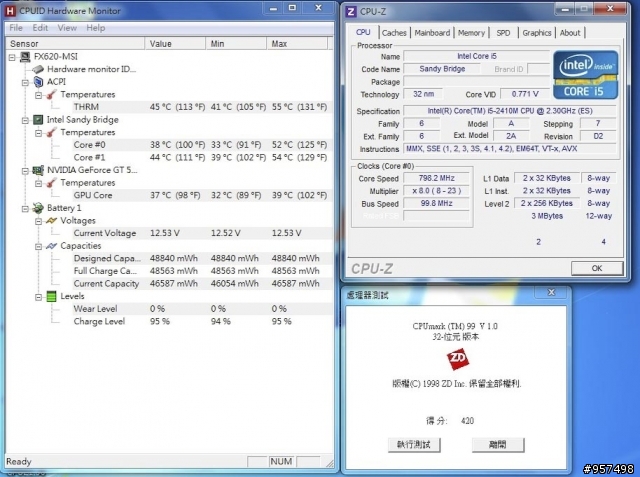This screenshot has width=640, height=477.
Task: Click the Multiplier x 8.0 field
Action: (x=436, y=191)
